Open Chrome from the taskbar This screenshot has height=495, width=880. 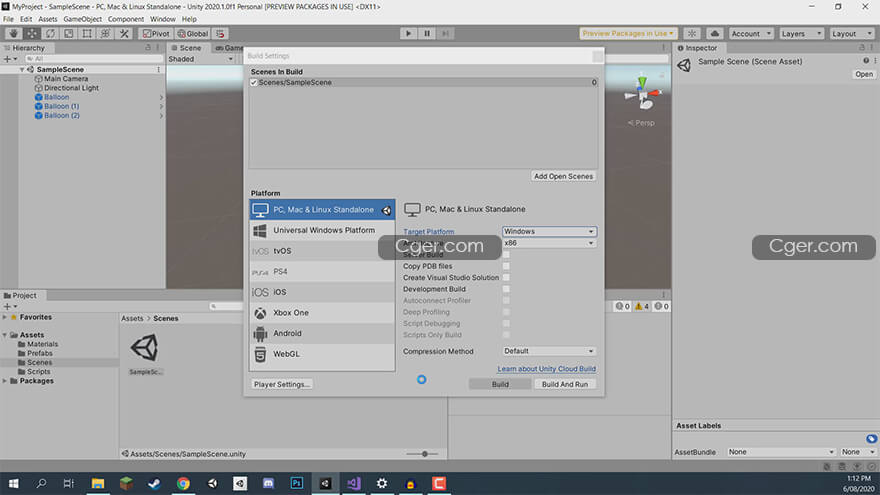point(183,483)
